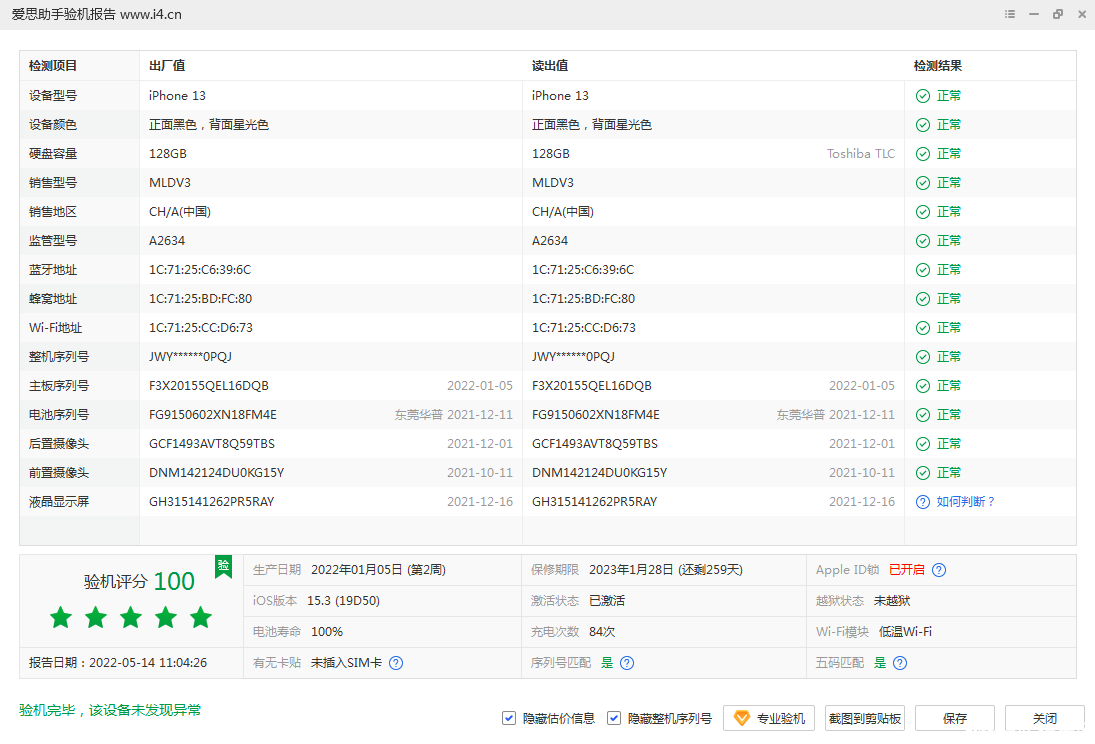Click the 关闭 button
The width and height of the screenshot is (1095, 744).
coord(1045,718)
